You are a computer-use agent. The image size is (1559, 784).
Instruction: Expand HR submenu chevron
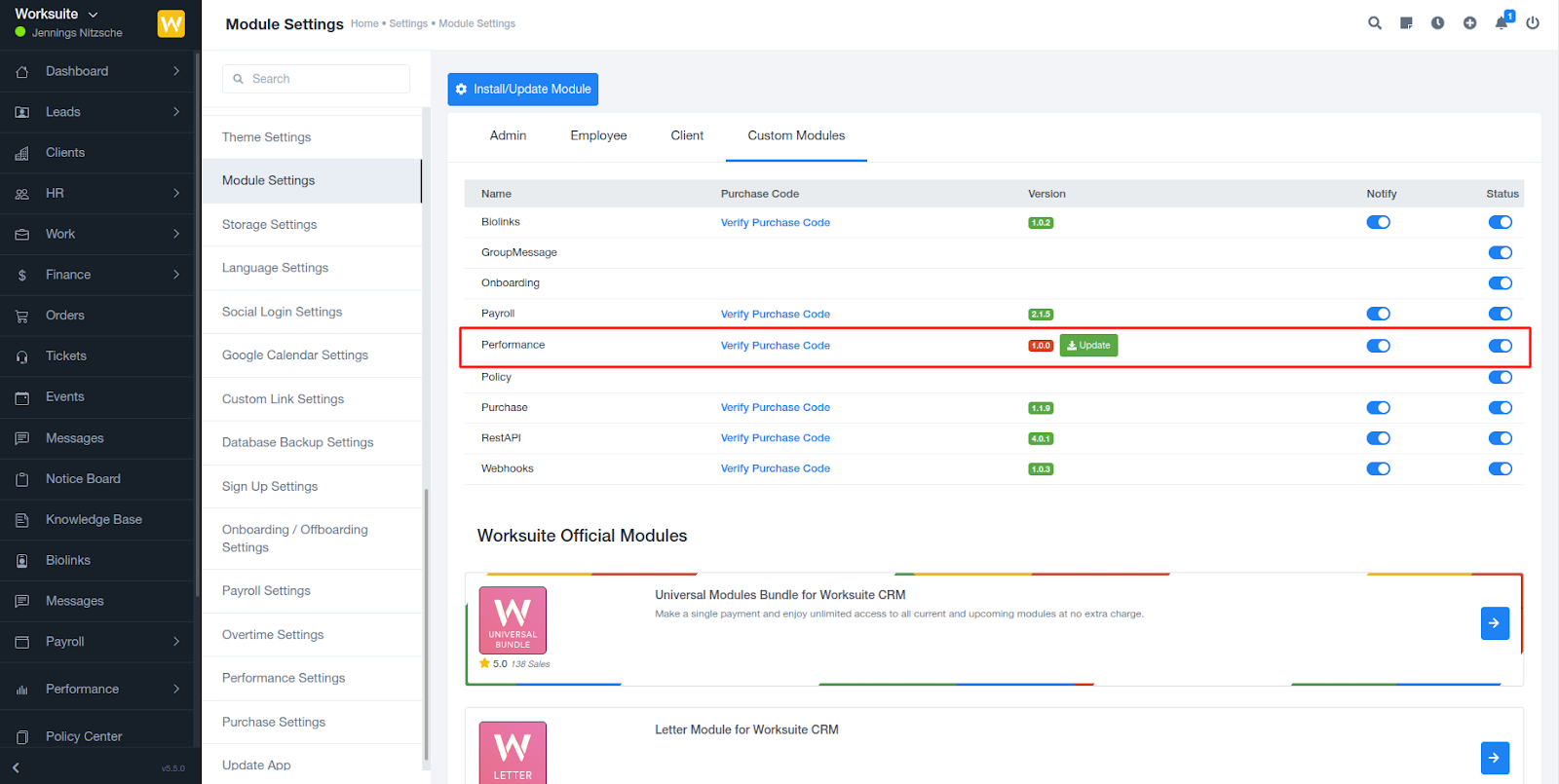[176, 193]
